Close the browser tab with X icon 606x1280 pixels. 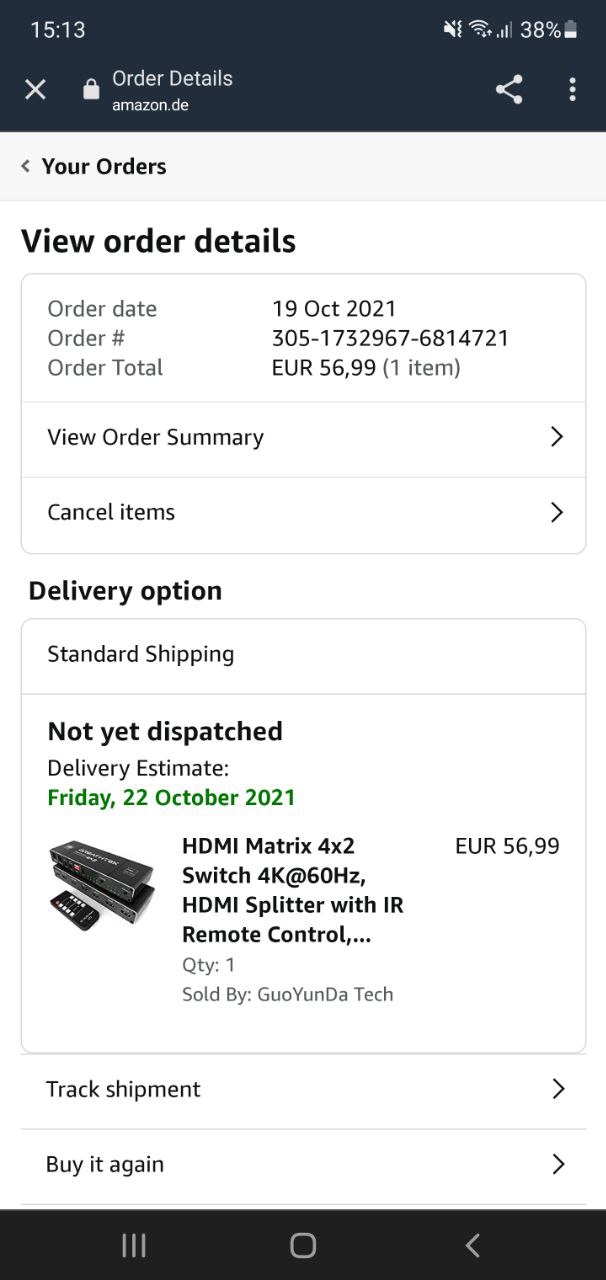35,90
